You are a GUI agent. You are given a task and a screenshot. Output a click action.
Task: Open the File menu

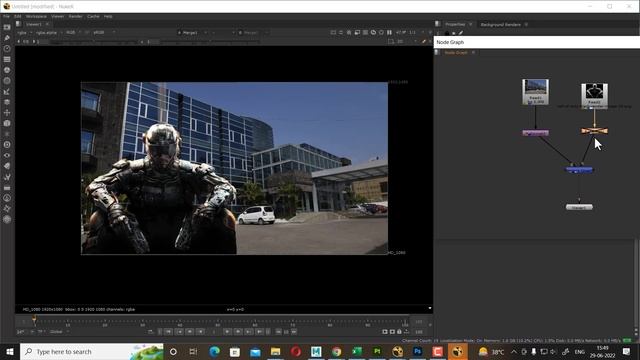(x=6, y=16)
